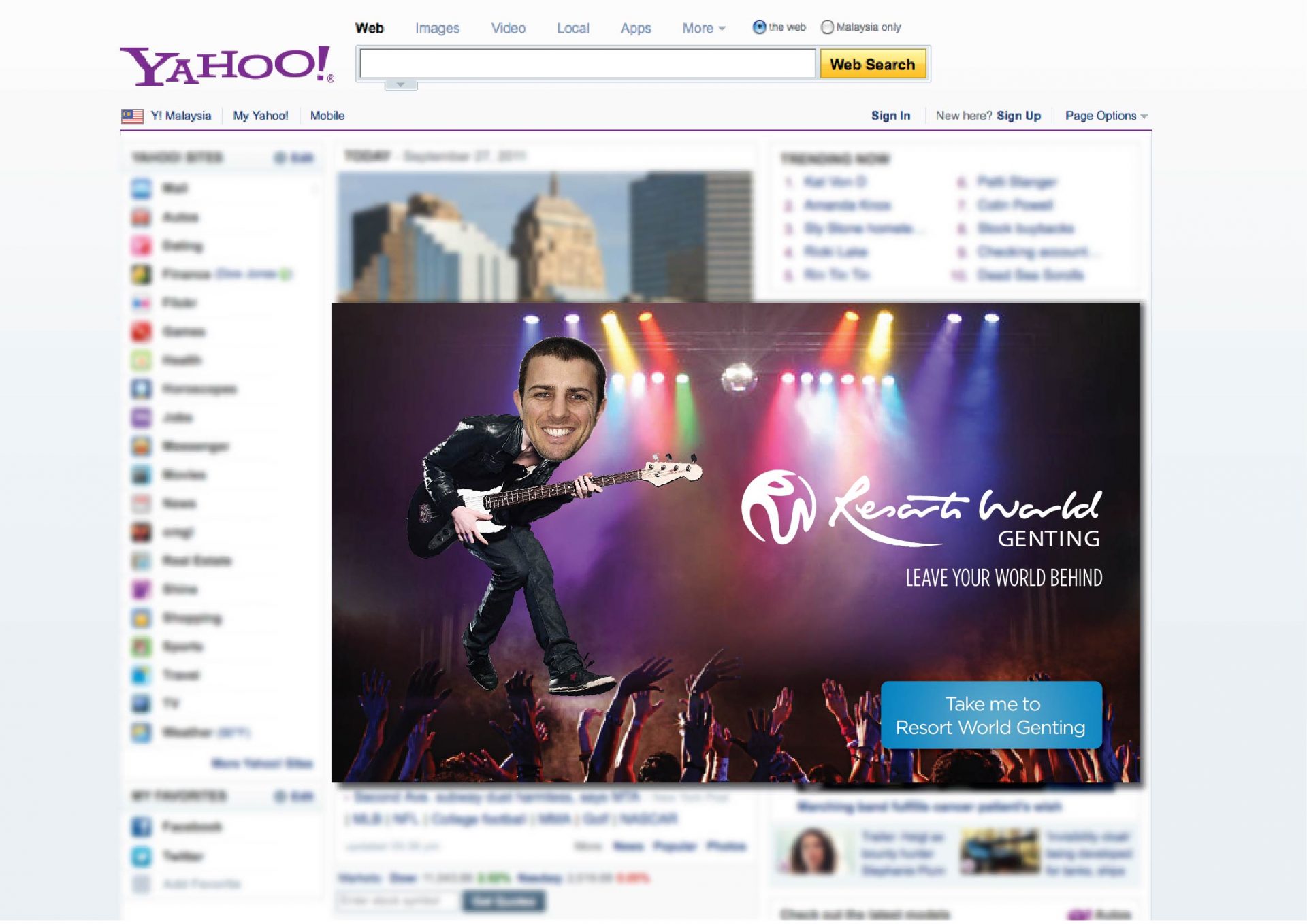Click inside the web search text field

click(x=587, y=64)
